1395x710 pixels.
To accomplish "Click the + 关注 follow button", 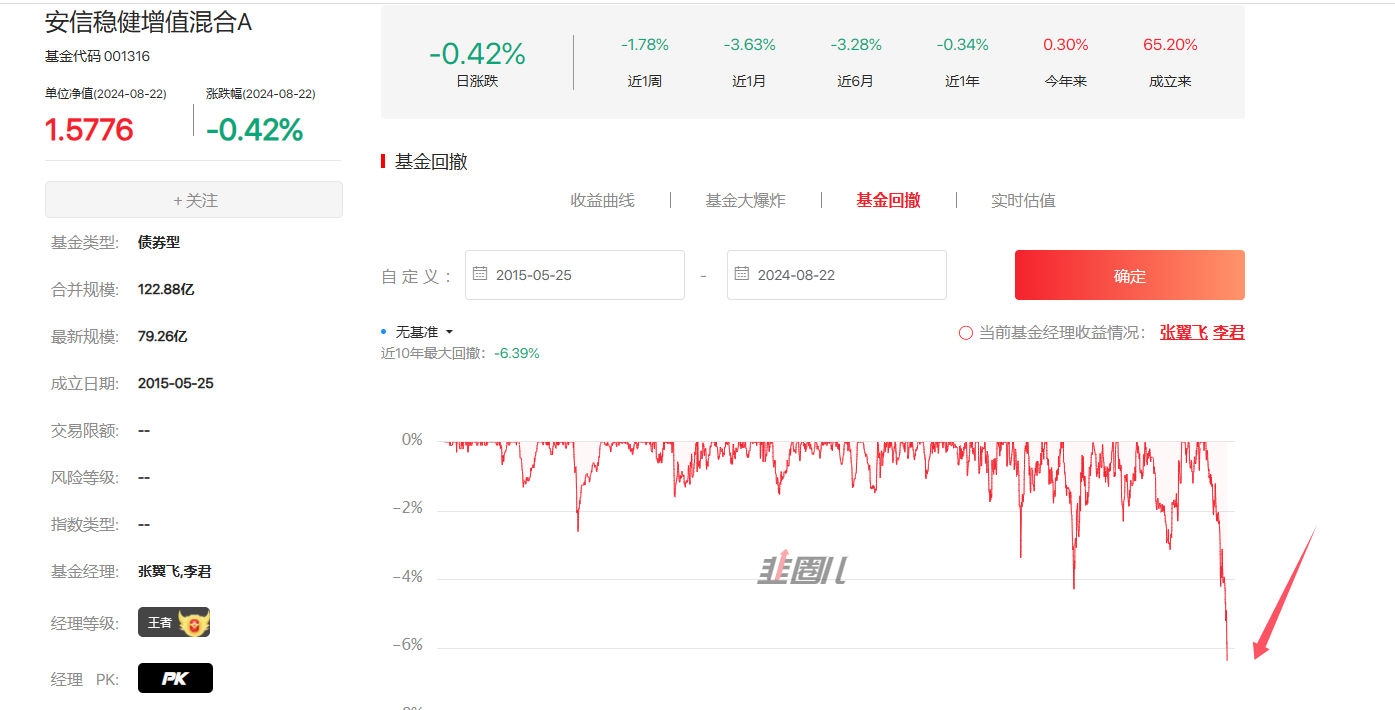I will point(194,200).
